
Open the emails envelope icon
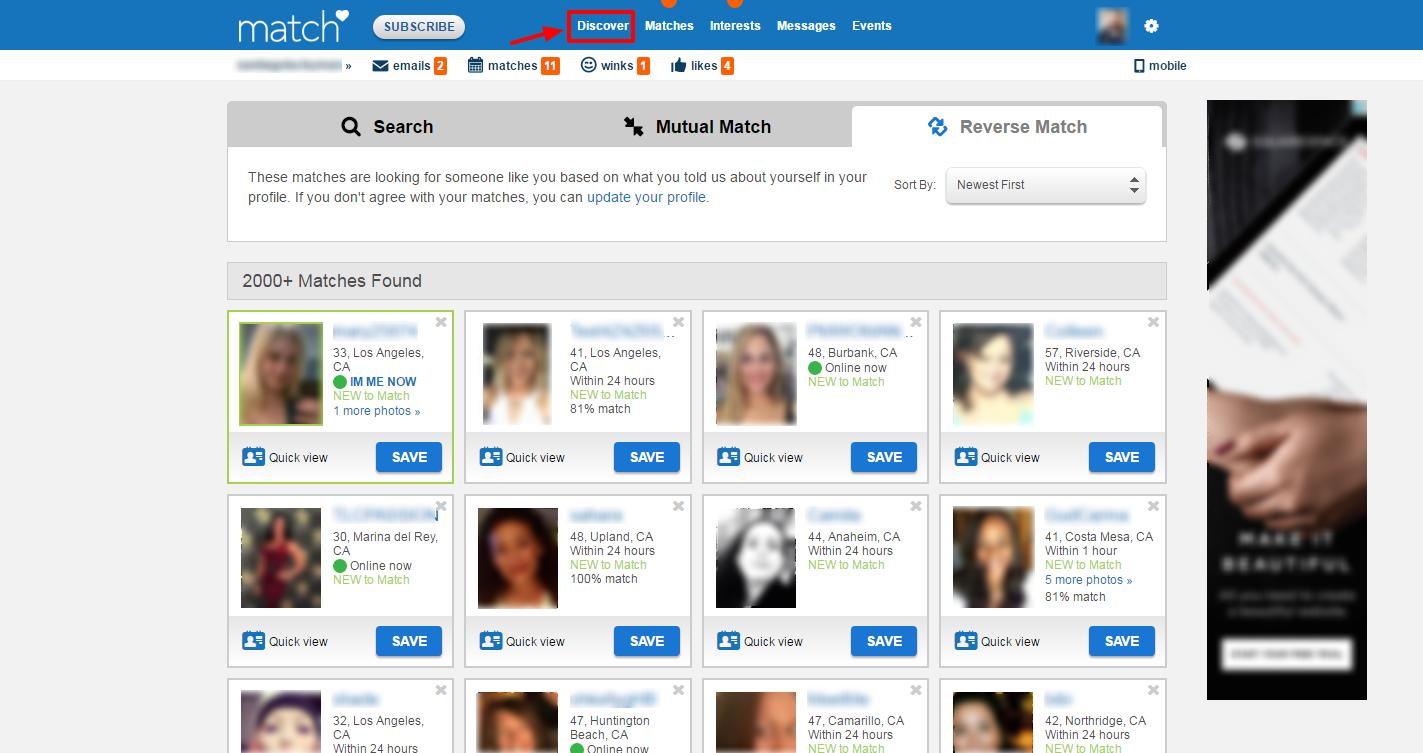pyautogui.click(x=380, y=66)
